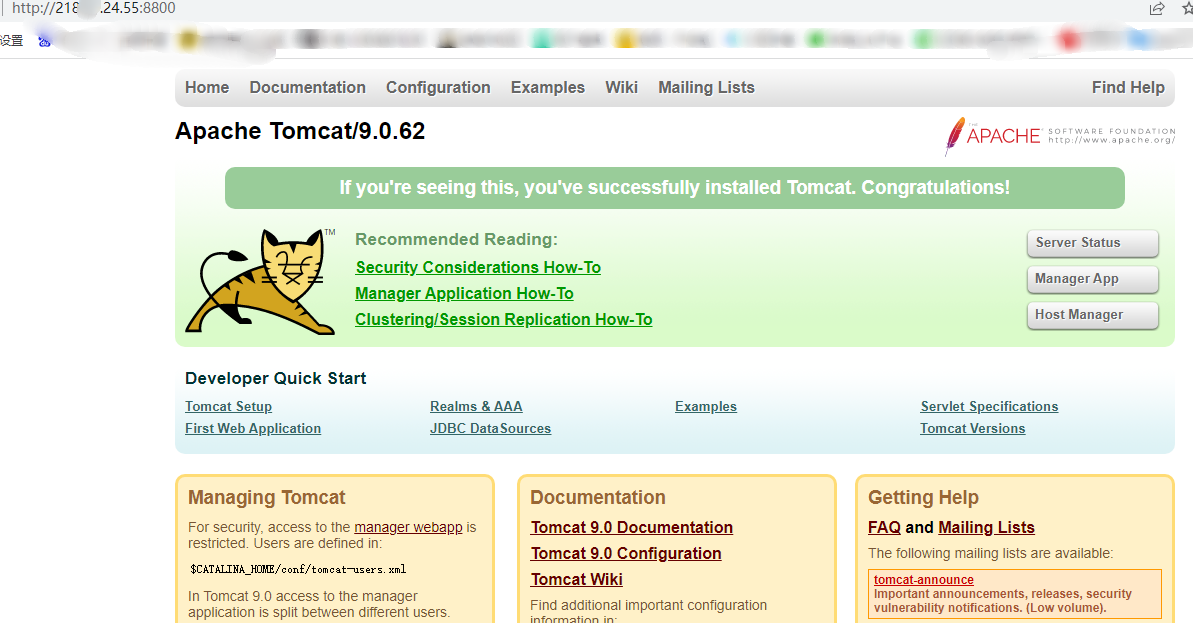1193x623 pixels.
Task: Open the Wiki navigation item
Action: pyautogui.click(x=622, y=87)
